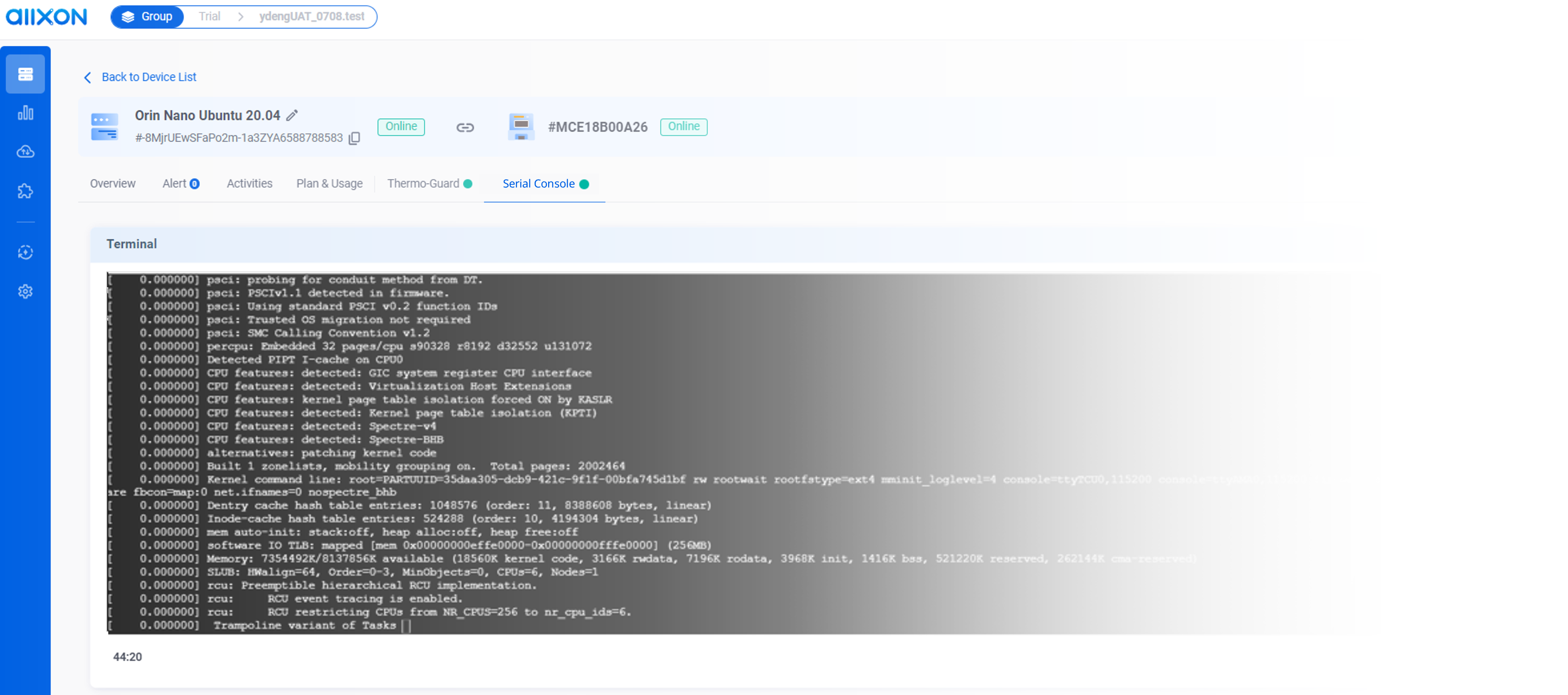
Task: Copy the device ID with the copy icon
Action: point(353,138)
